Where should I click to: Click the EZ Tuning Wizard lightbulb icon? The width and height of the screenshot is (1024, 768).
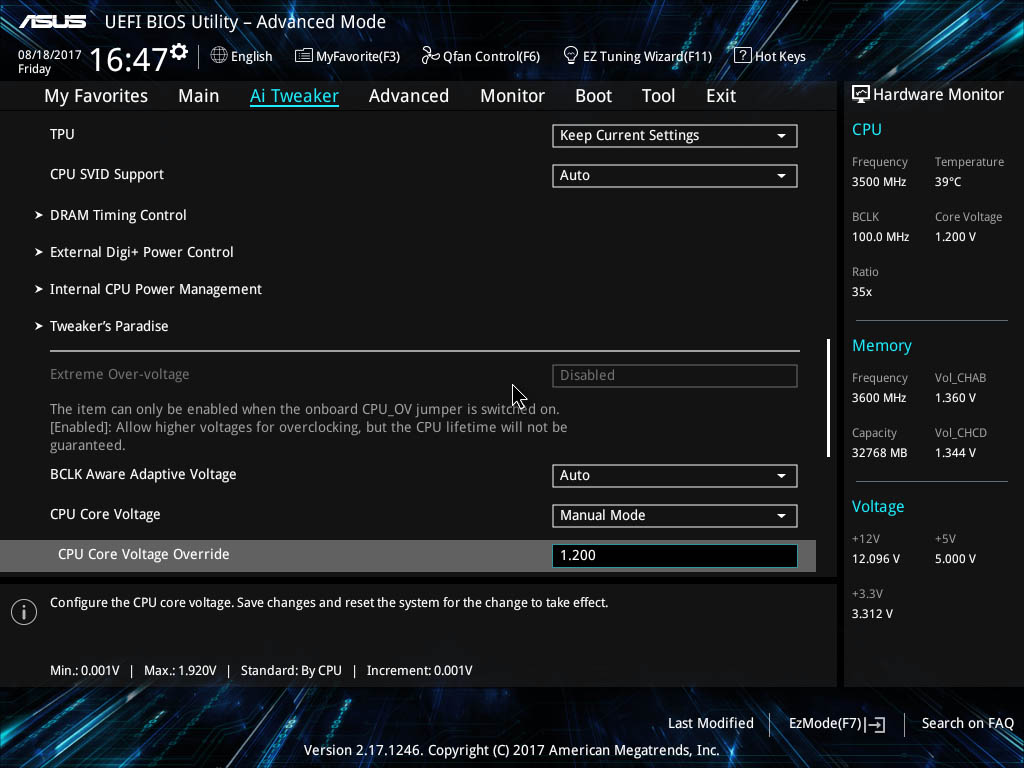[x=570, y=56]
